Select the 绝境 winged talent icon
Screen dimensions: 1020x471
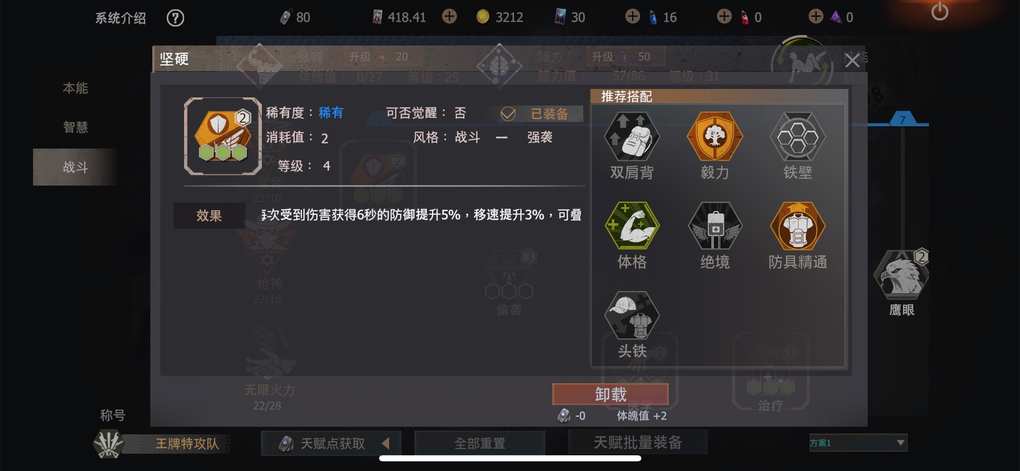click(x=714, y=226)
